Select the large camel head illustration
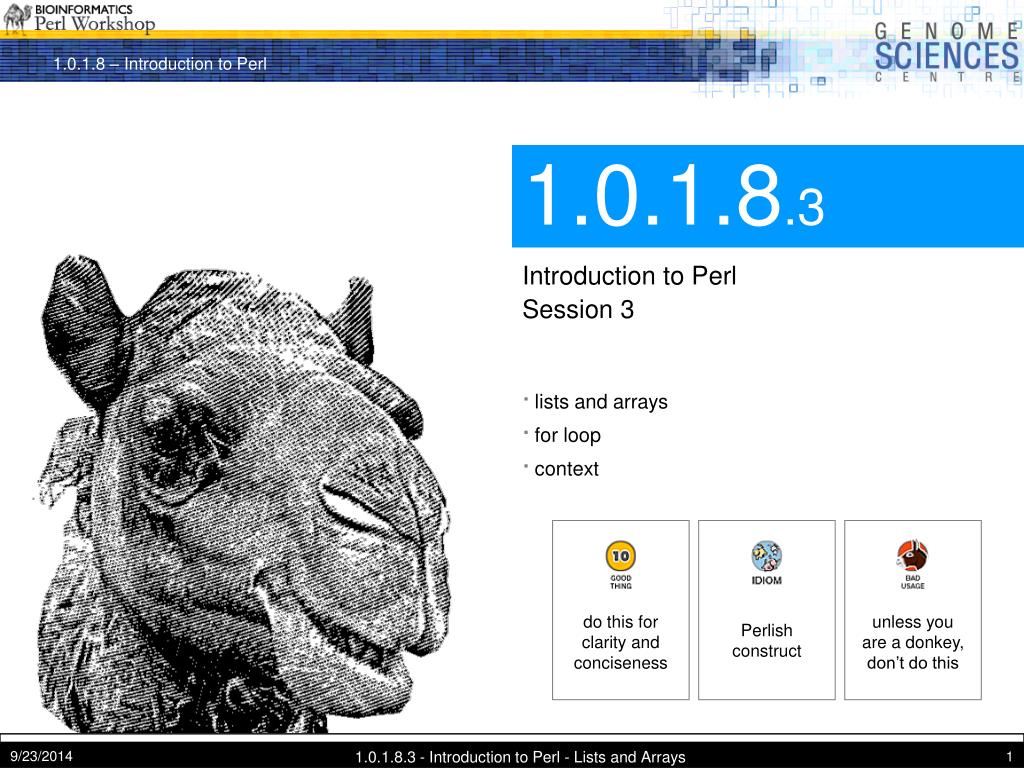 240,493
